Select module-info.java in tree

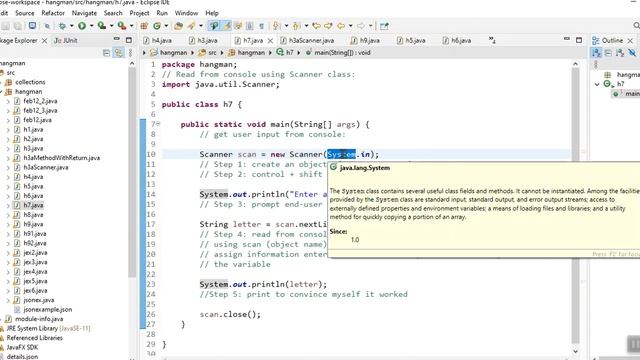[34, 319]
